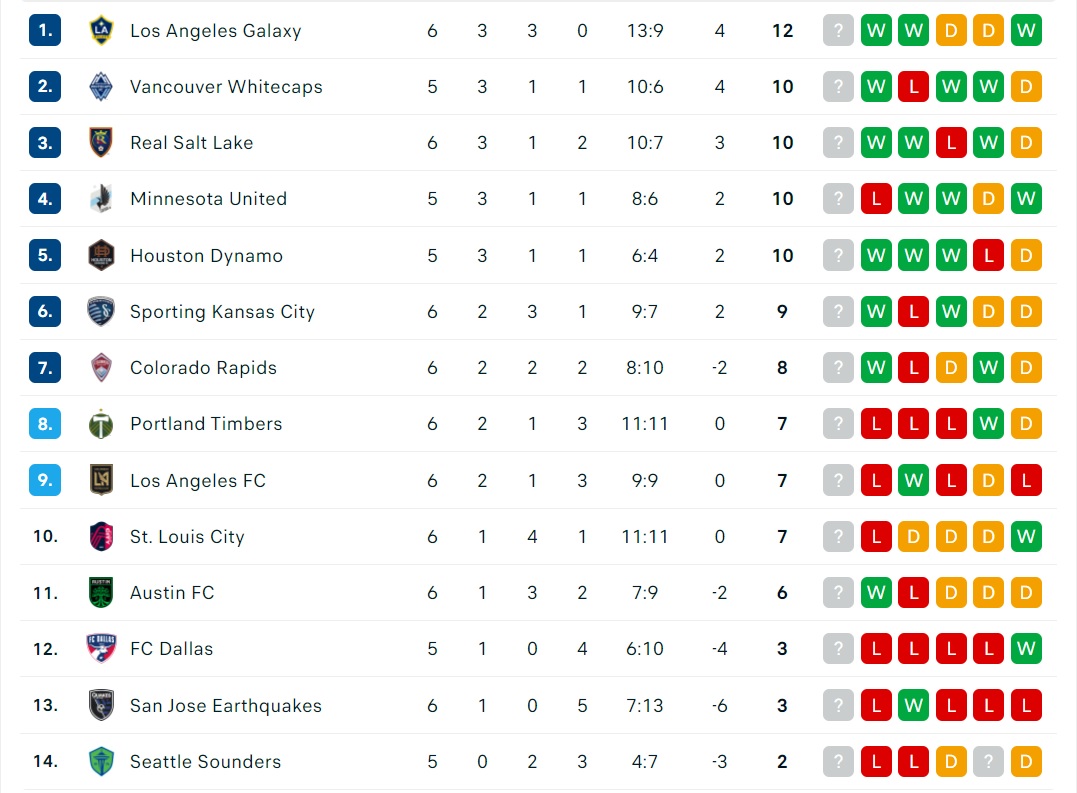Image resolution: width=1077 pixels, height=793 pixels.
Task: Click the gray '?' between Seattle's D results
Action: click(x=988, y=761)
